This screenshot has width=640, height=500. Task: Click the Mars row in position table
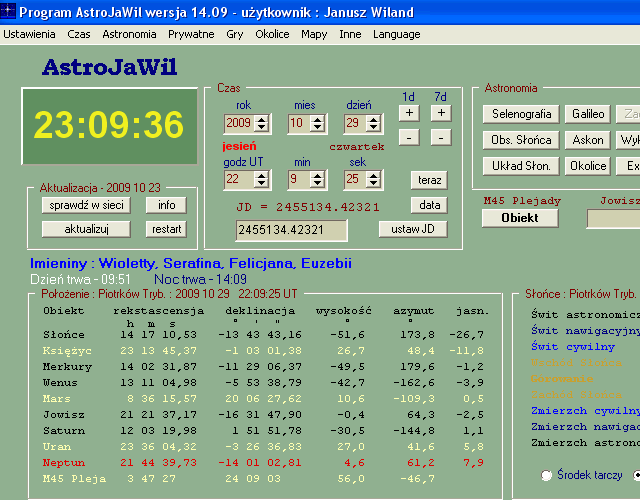[263, 399]
